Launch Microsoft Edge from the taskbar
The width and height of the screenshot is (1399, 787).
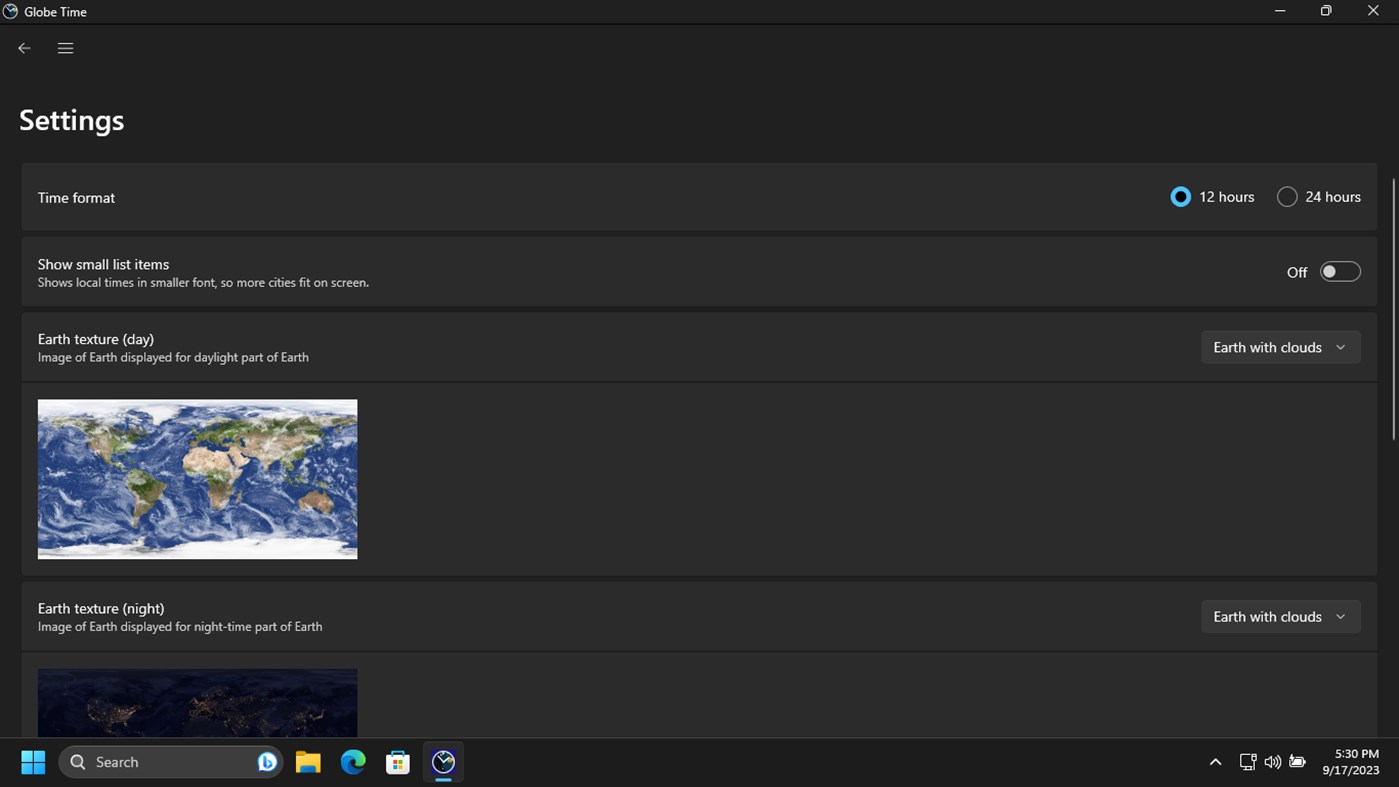click(353, 762)
